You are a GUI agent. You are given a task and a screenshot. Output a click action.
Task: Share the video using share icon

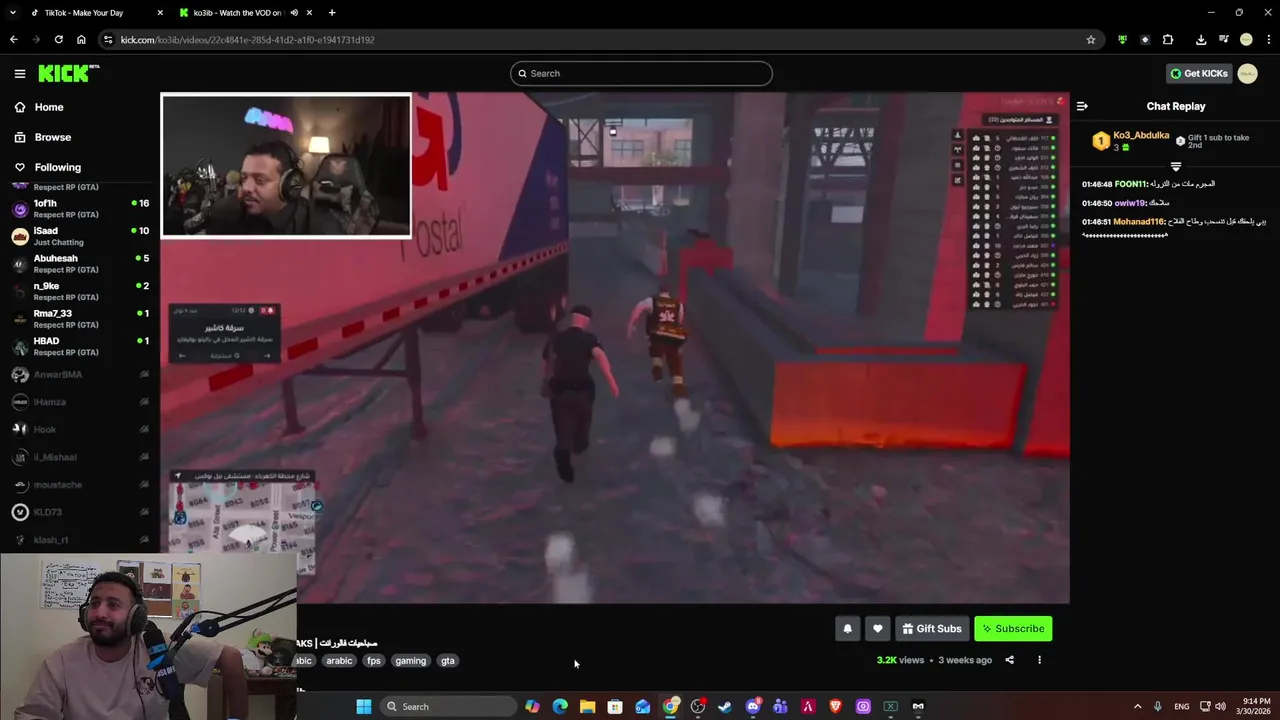[1009, 660]
